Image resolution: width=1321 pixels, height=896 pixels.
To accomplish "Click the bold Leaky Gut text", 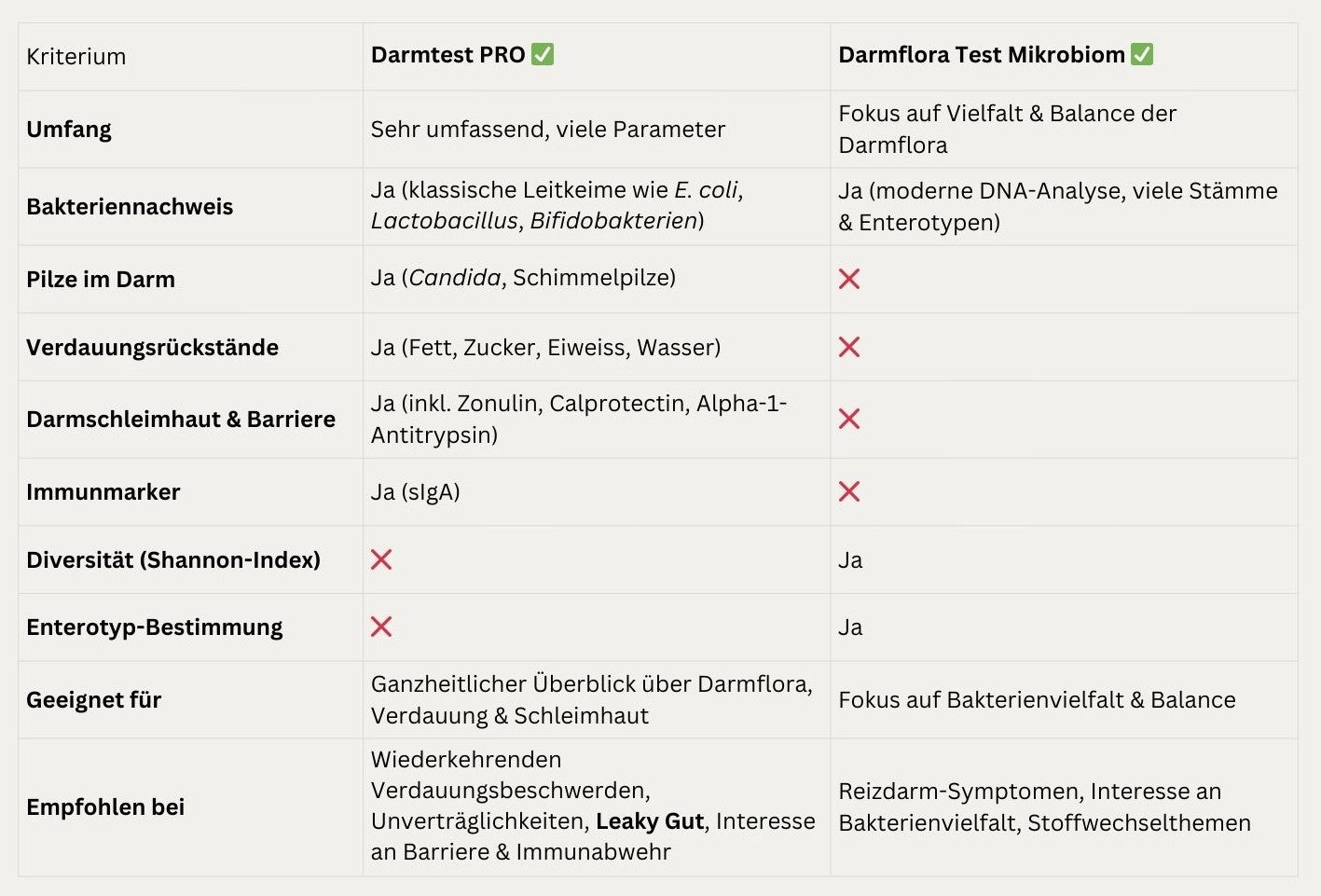I will pyautogui.click(x=650, y=821).
